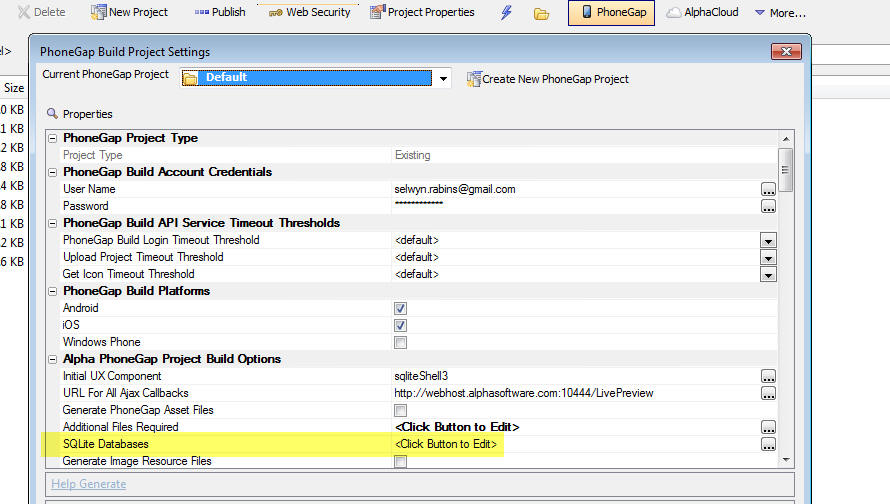Collapse PhoneGap Build API Service Timeout Thresholds
The height and width of the screenshot is (504, 890).
pos(53,223)
